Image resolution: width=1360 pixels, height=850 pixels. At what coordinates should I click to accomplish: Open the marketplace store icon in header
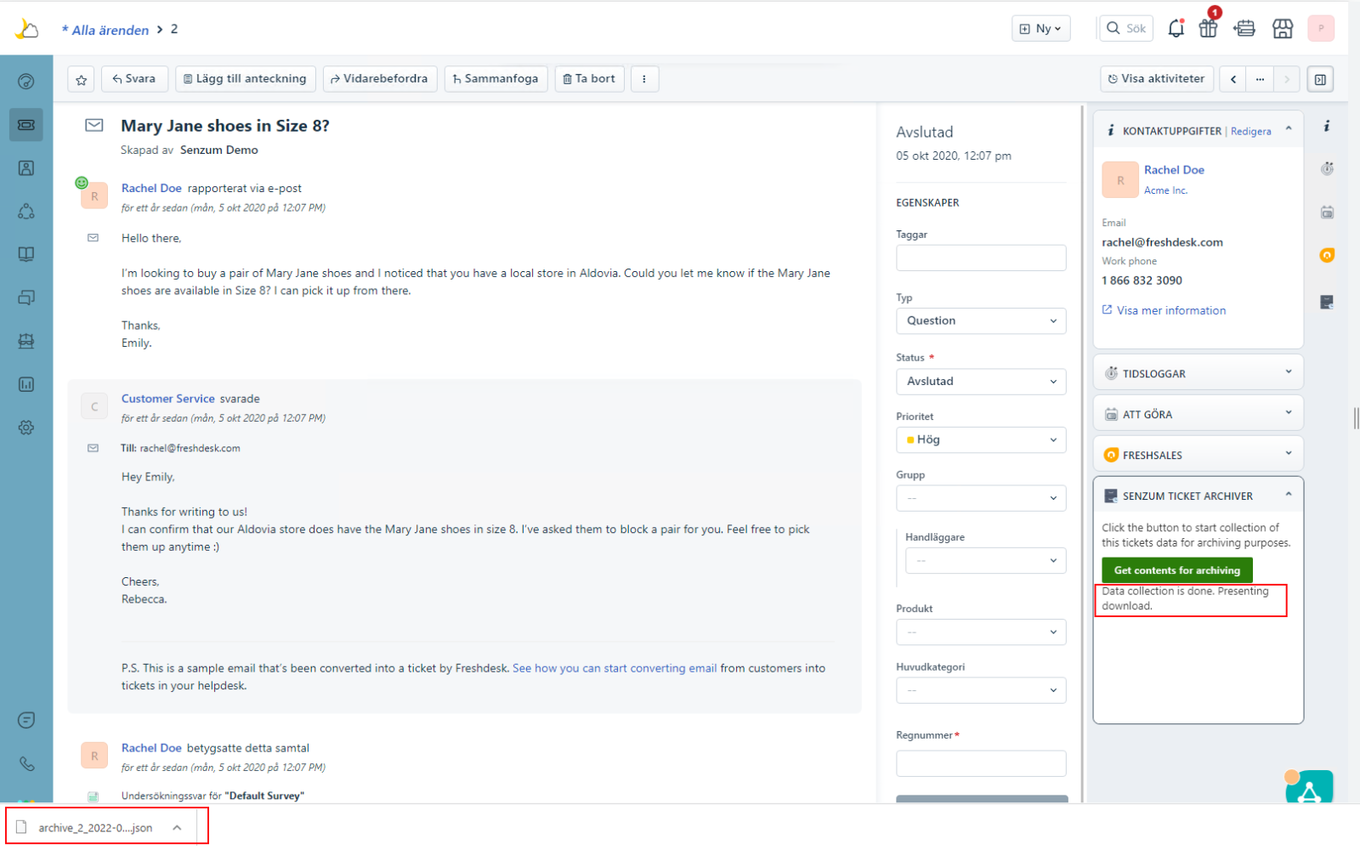point(1283,28)
